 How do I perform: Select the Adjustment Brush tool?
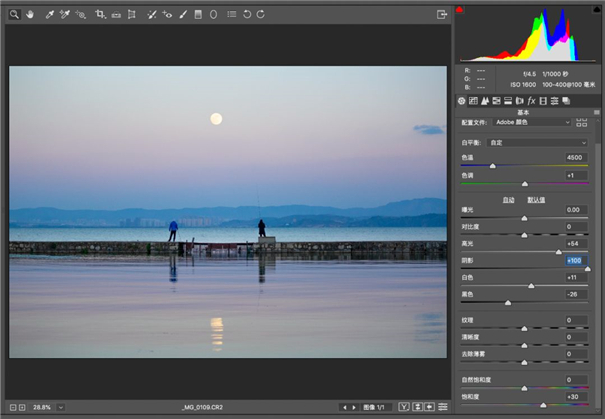pyautogui.click(x=183, y=15)
